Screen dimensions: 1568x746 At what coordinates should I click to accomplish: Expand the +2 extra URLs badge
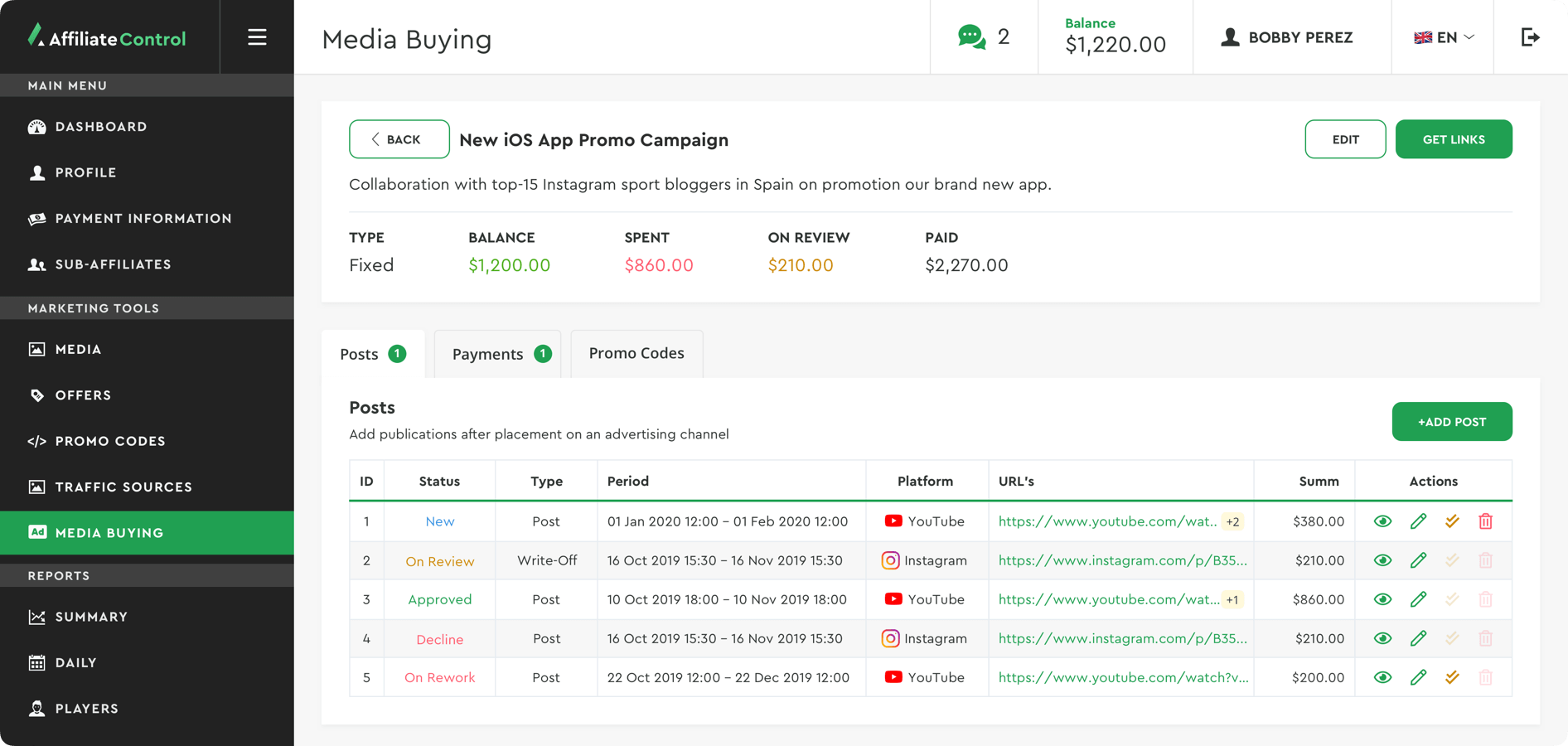[1232, 521]
